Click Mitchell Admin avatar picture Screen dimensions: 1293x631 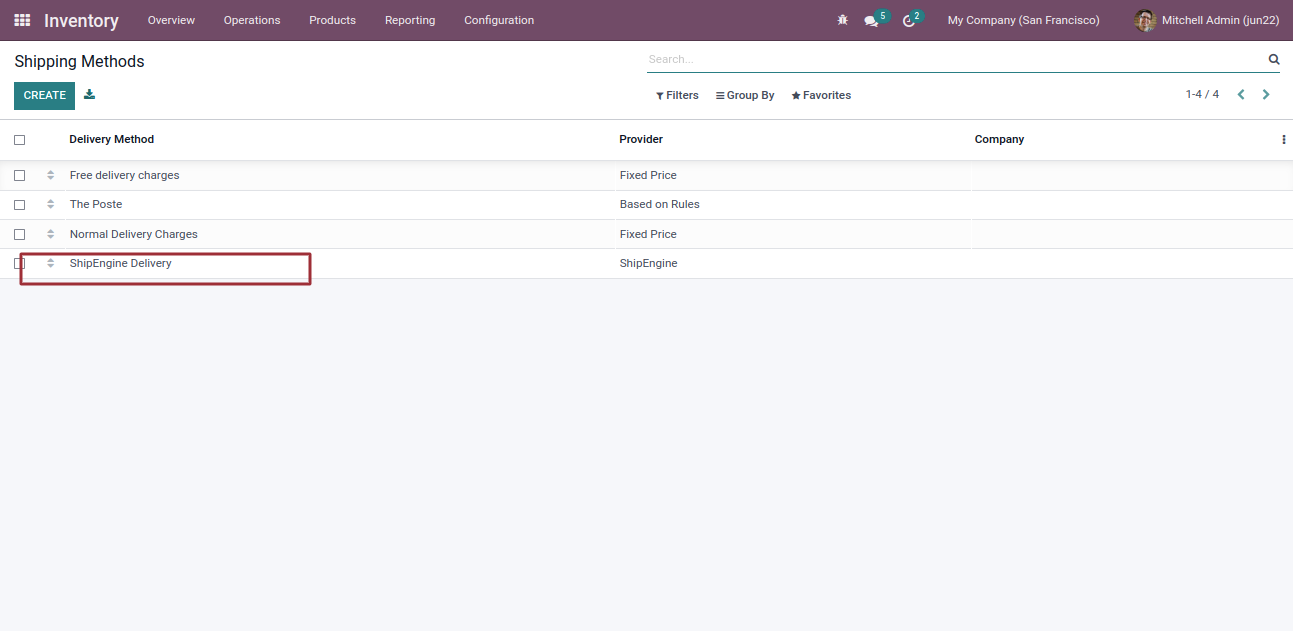(1146, 20)
